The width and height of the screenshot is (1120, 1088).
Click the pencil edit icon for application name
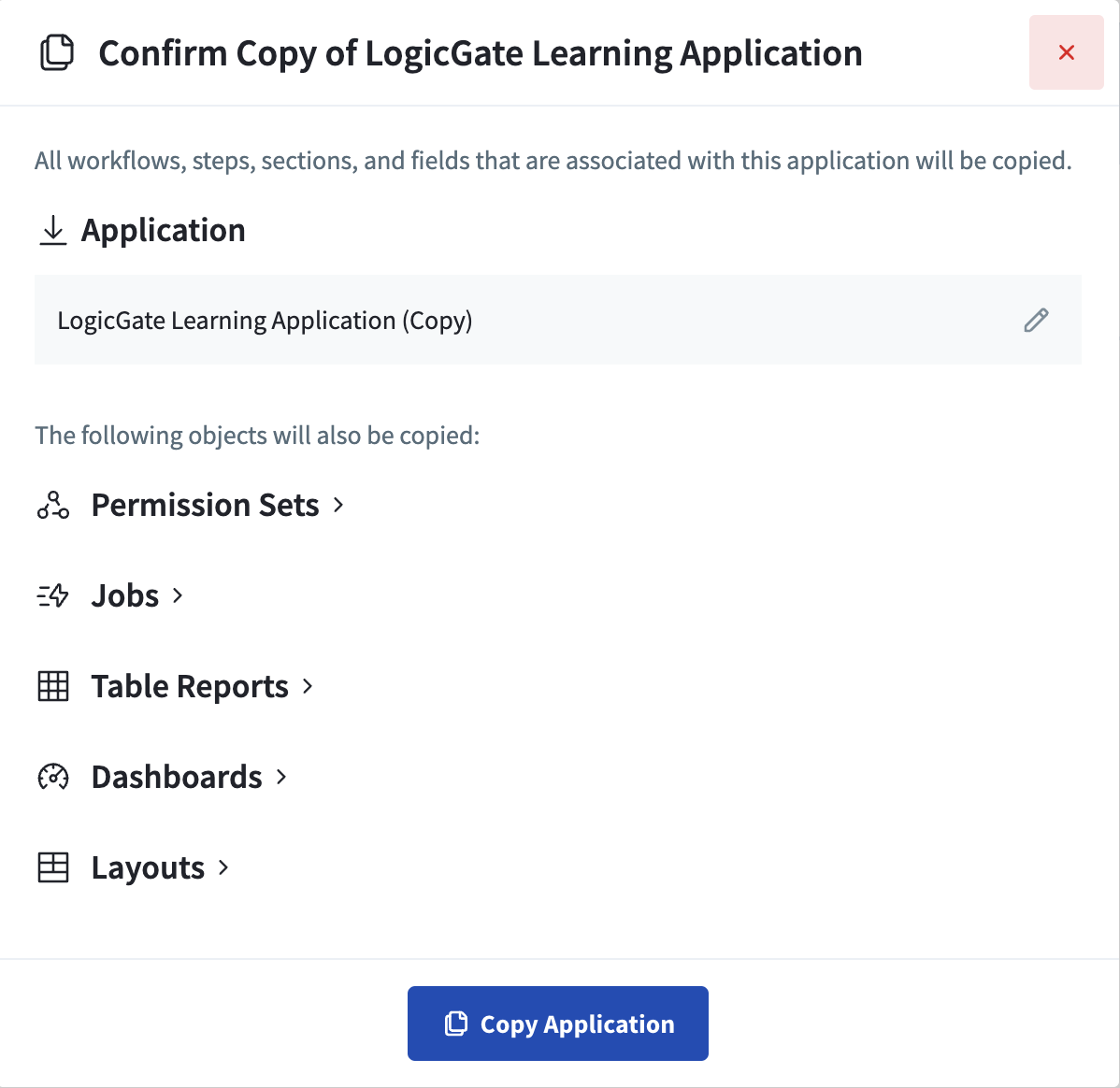click(1036, 321)
